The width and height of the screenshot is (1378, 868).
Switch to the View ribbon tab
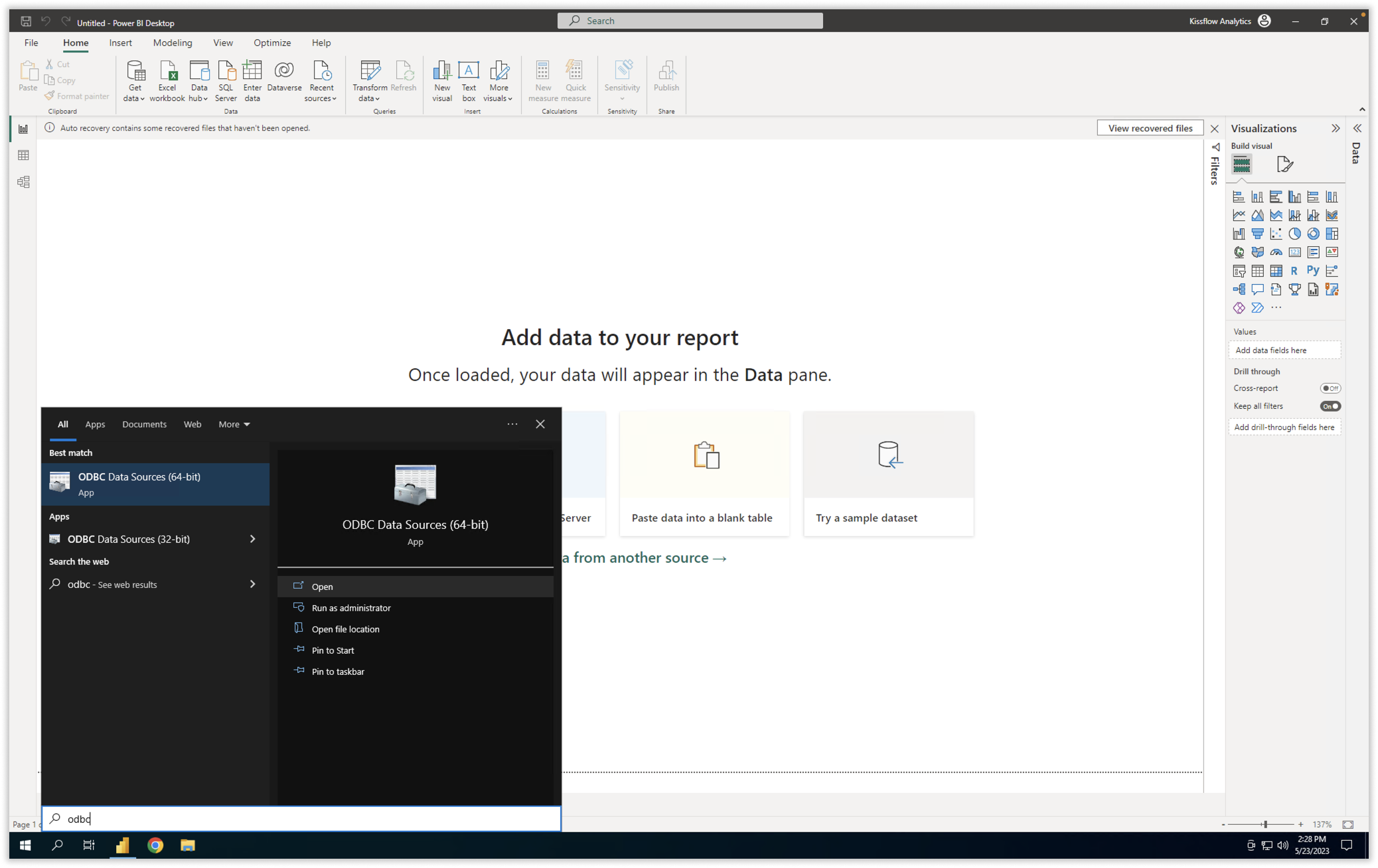(223, 42)
